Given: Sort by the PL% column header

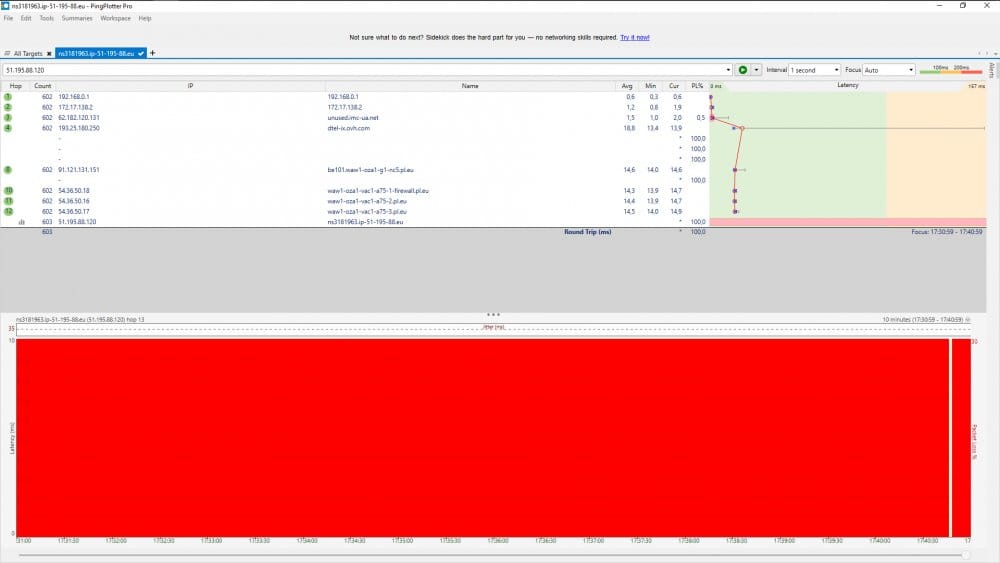Looking at the screenshot, I should pos(699,86).
